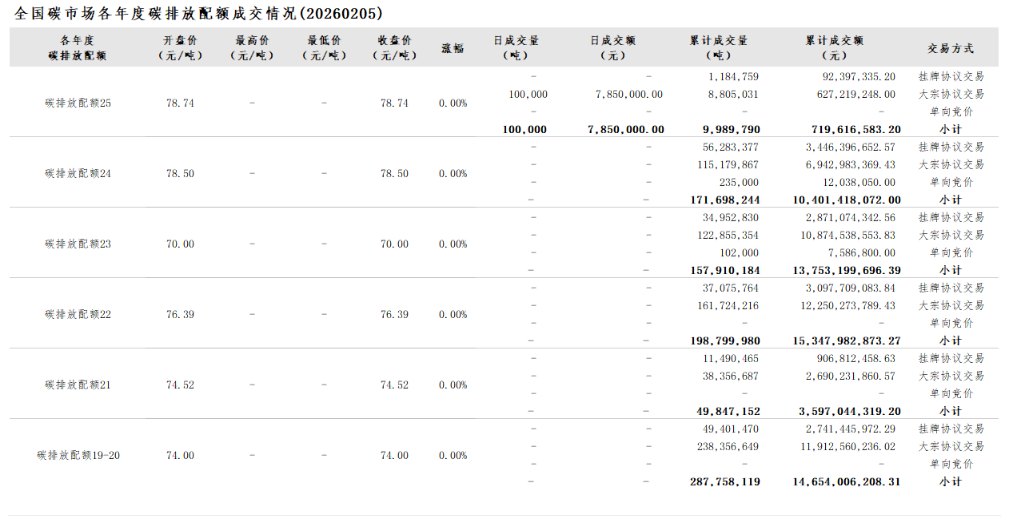Select the 碳排放配额19-20 row label
Image resolution: width=1012 pixels, height=519 pixels.
click(78, 455)
